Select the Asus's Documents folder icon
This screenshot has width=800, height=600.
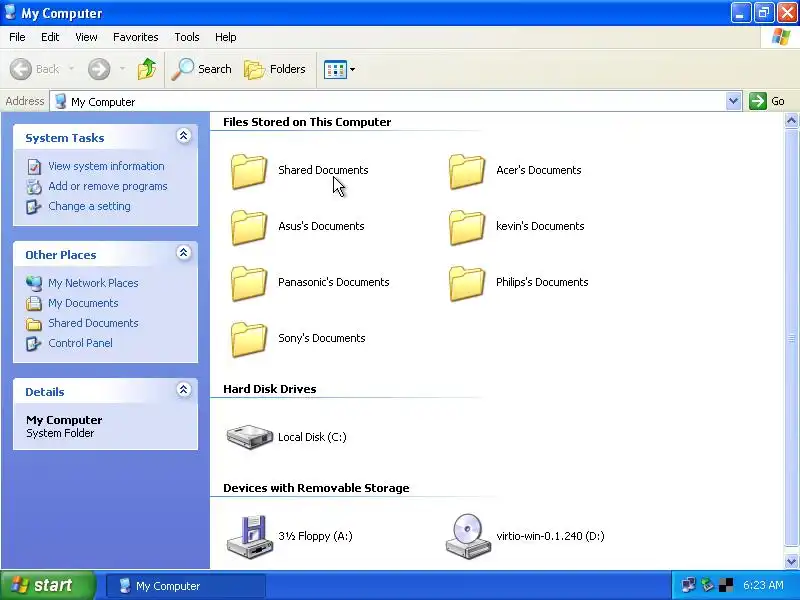(249, 228)
